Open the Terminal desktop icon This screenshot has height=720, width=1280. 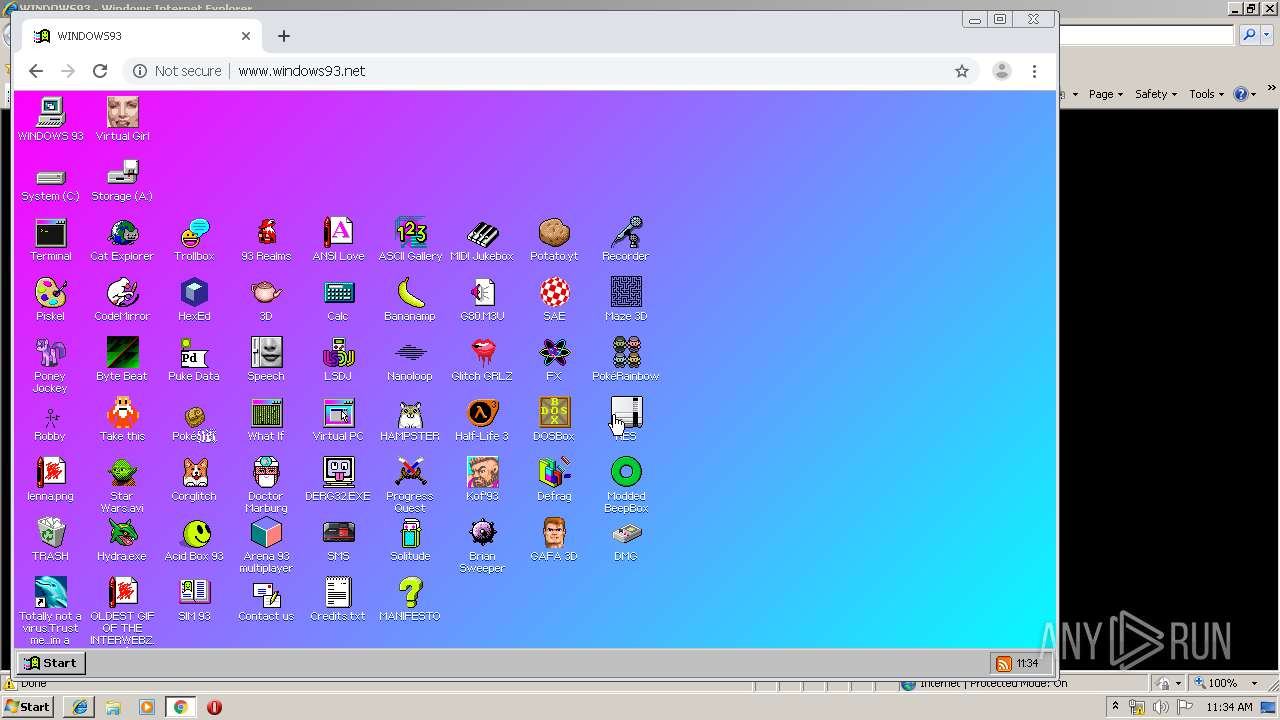tap(50, 240)
